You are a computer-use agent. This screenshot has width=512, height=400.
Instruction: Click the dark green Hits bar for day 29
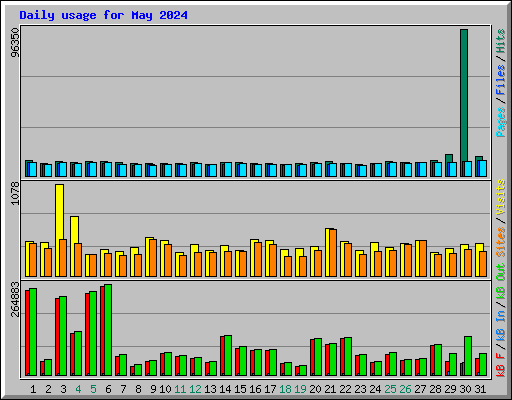pos(449,159)
